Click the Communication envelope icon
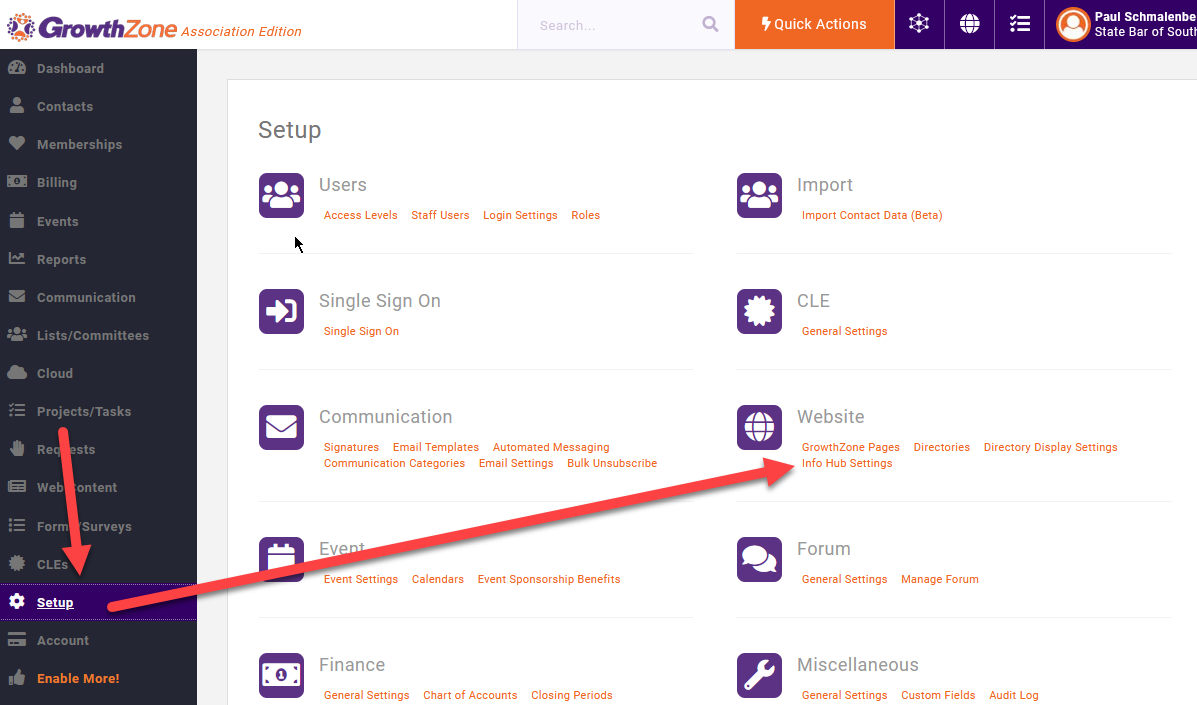Viewport: 1197px width, 705px height. pos(281,427)
